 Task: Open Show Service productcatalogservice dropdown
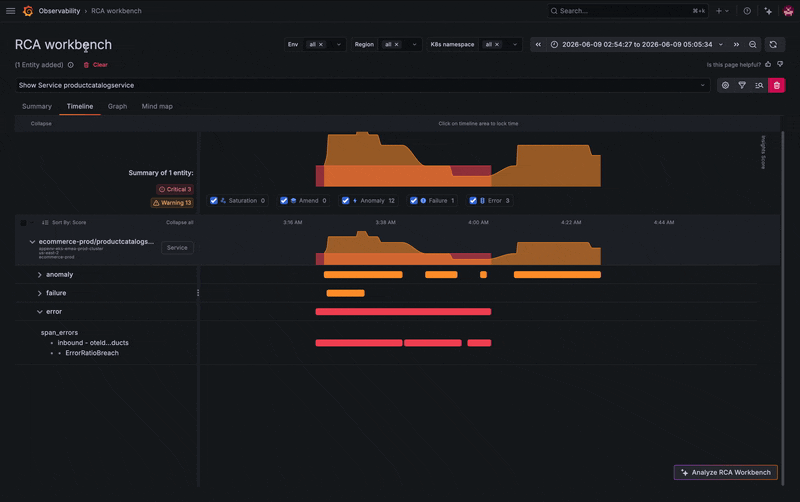click(362, 85)
